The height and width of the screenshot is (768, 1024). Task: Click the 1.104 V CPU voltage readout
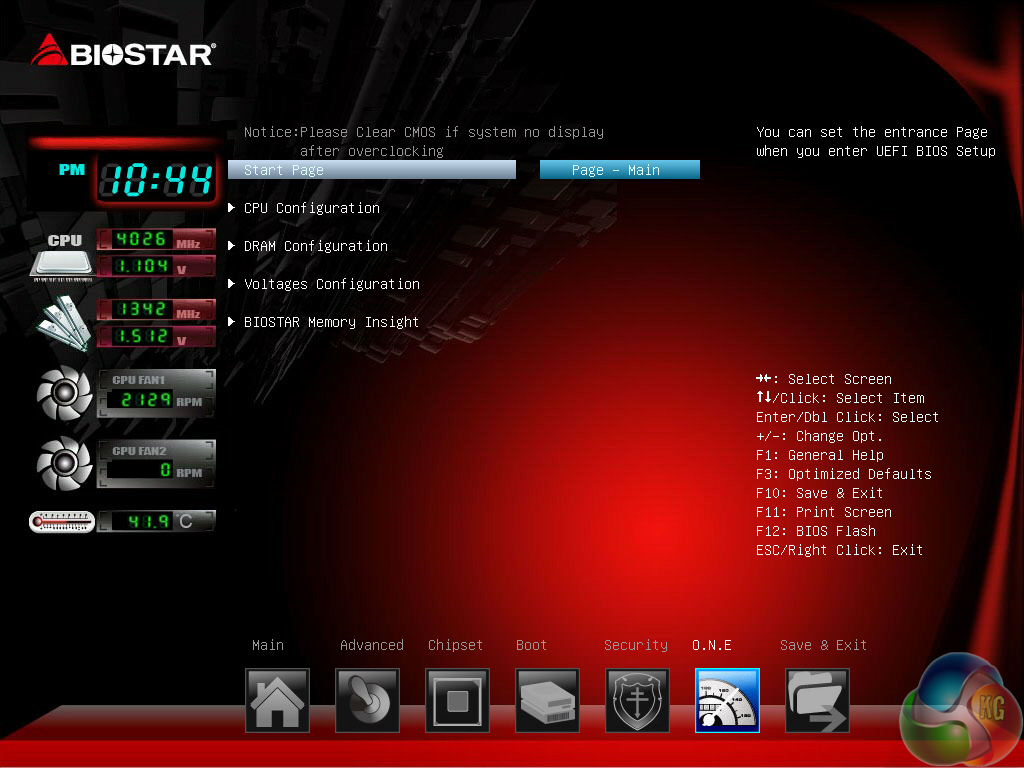(156, 266)
